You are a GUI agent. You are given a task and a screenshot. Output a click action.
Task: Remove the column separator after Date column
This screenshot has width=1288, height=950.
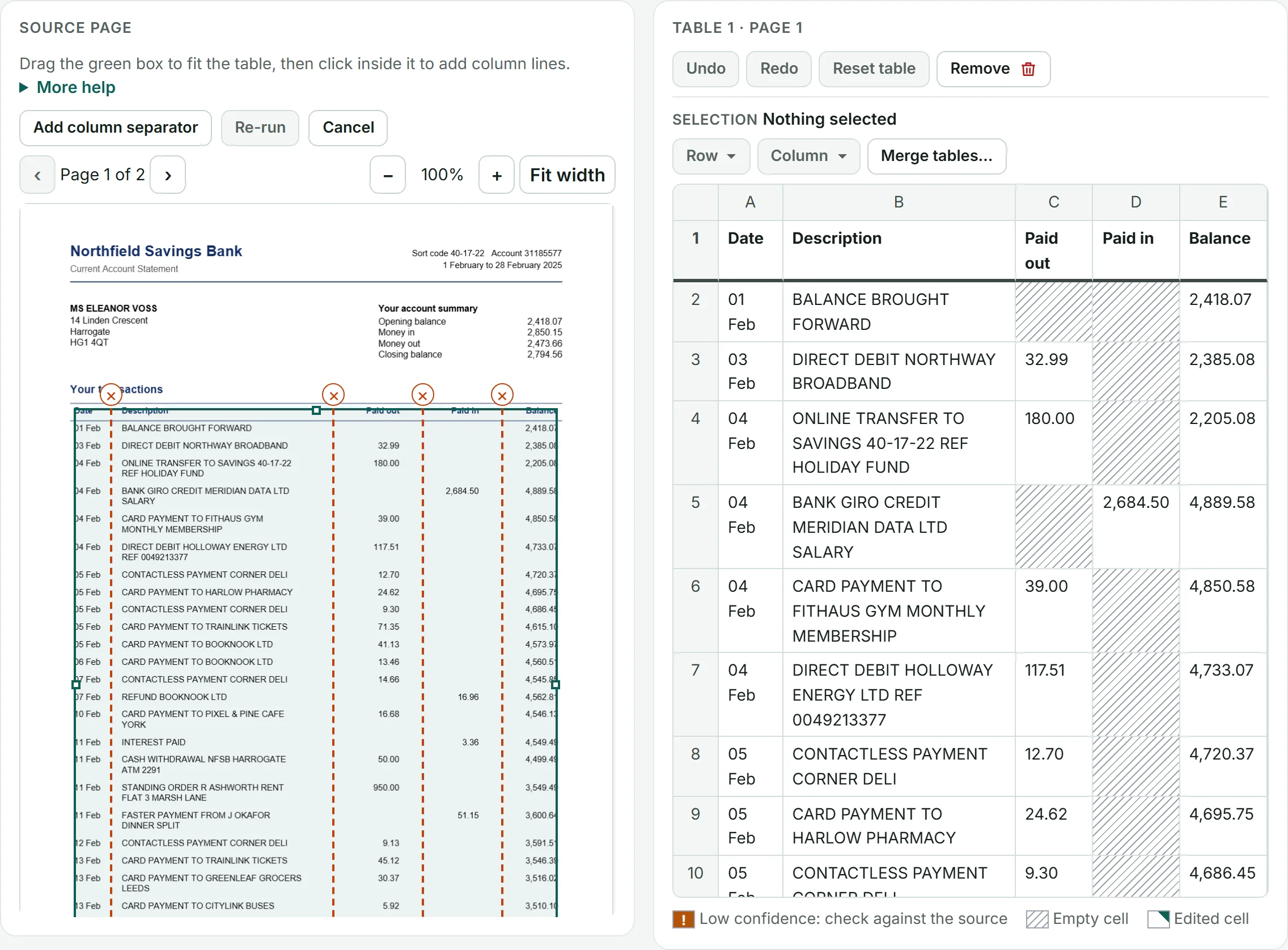pyautogui.click(x=111, y=395)
